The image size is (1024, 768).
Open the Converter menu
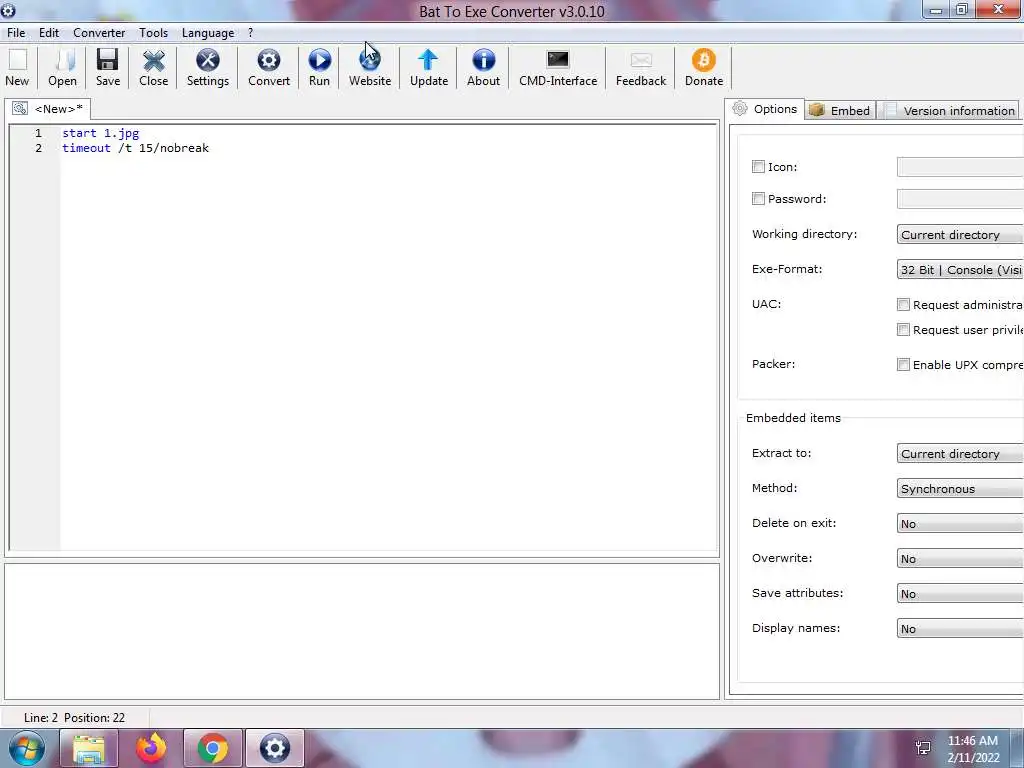99,33
